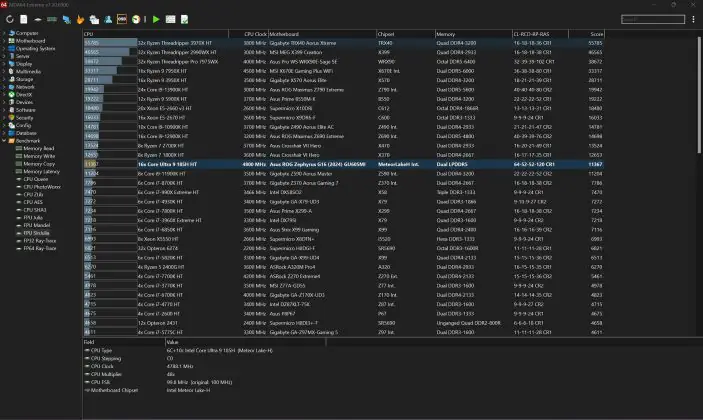Screen dimensions: 703x420
Task: Open the CPU AES benchmark
Action: [33, 202]
